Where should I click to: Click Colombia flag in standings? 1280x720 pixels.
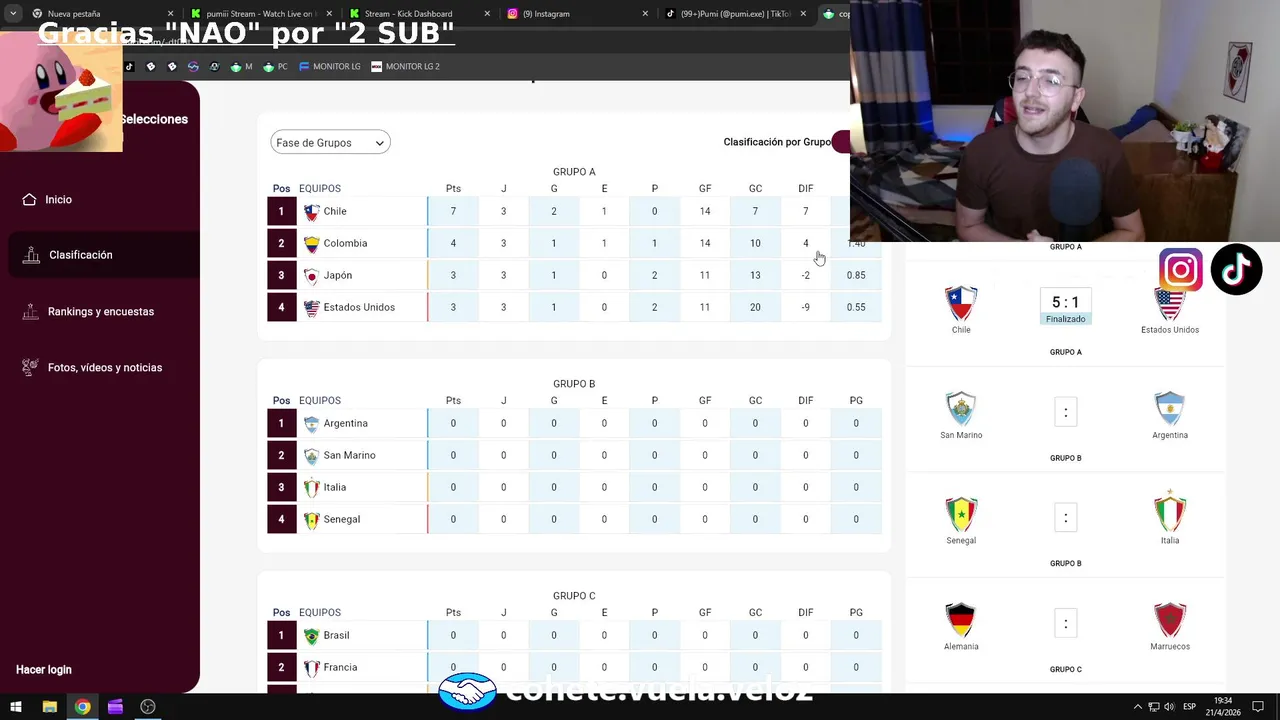tap(311, 243)
